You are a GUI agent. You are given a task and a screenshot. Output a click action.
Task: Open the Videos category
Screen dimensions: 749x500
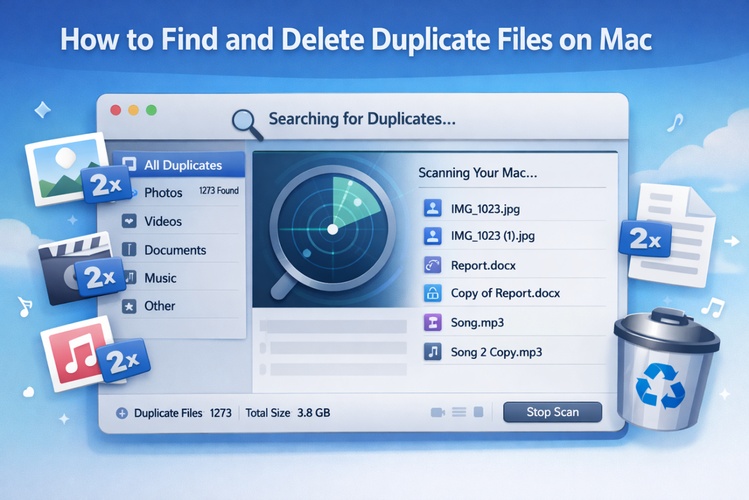(x=179, y=221)
